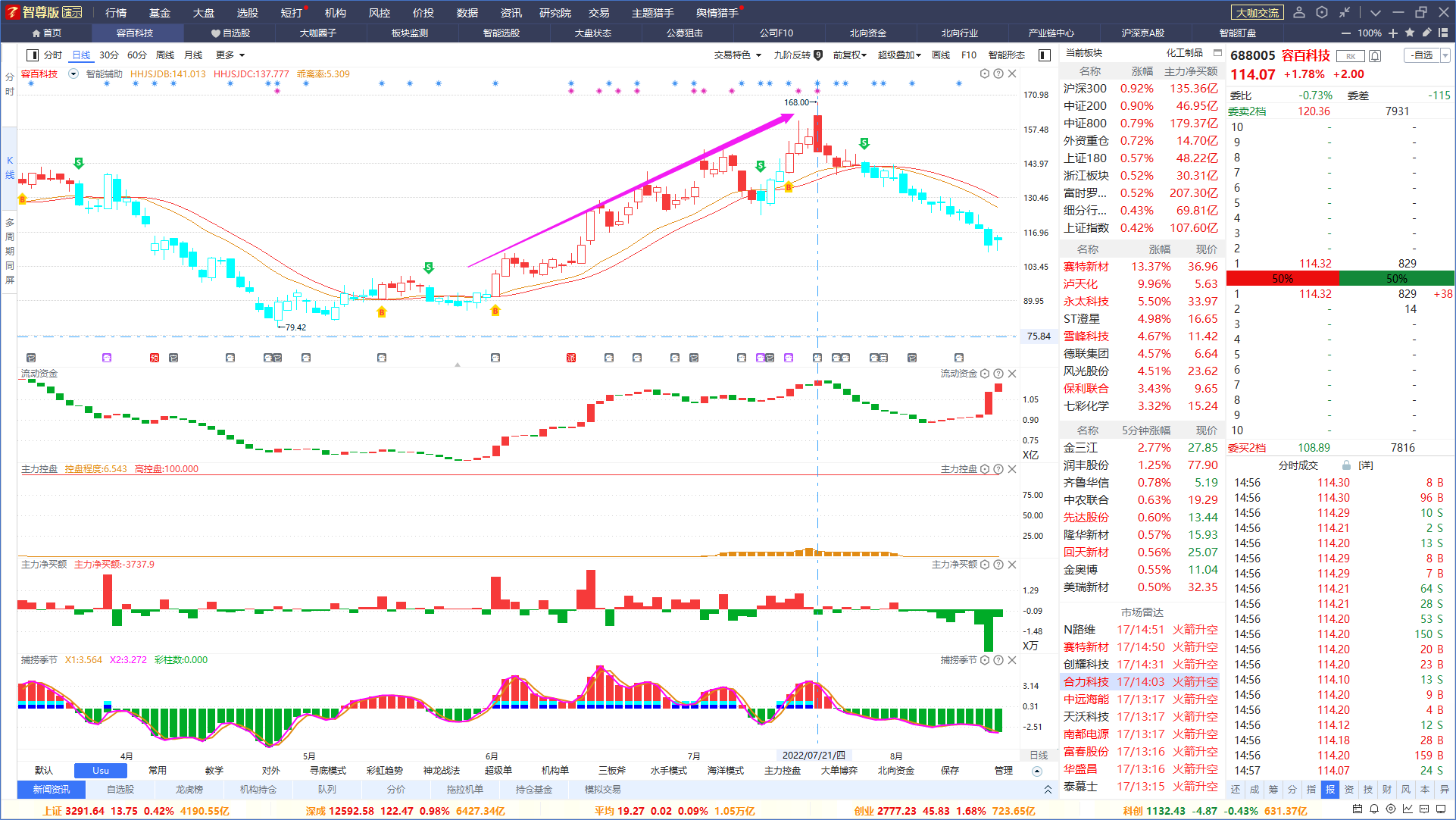This screenshot has height=820, width=1456.
Task: Expand the circular arrow after 管理
Action: [x=1037, y=771]
